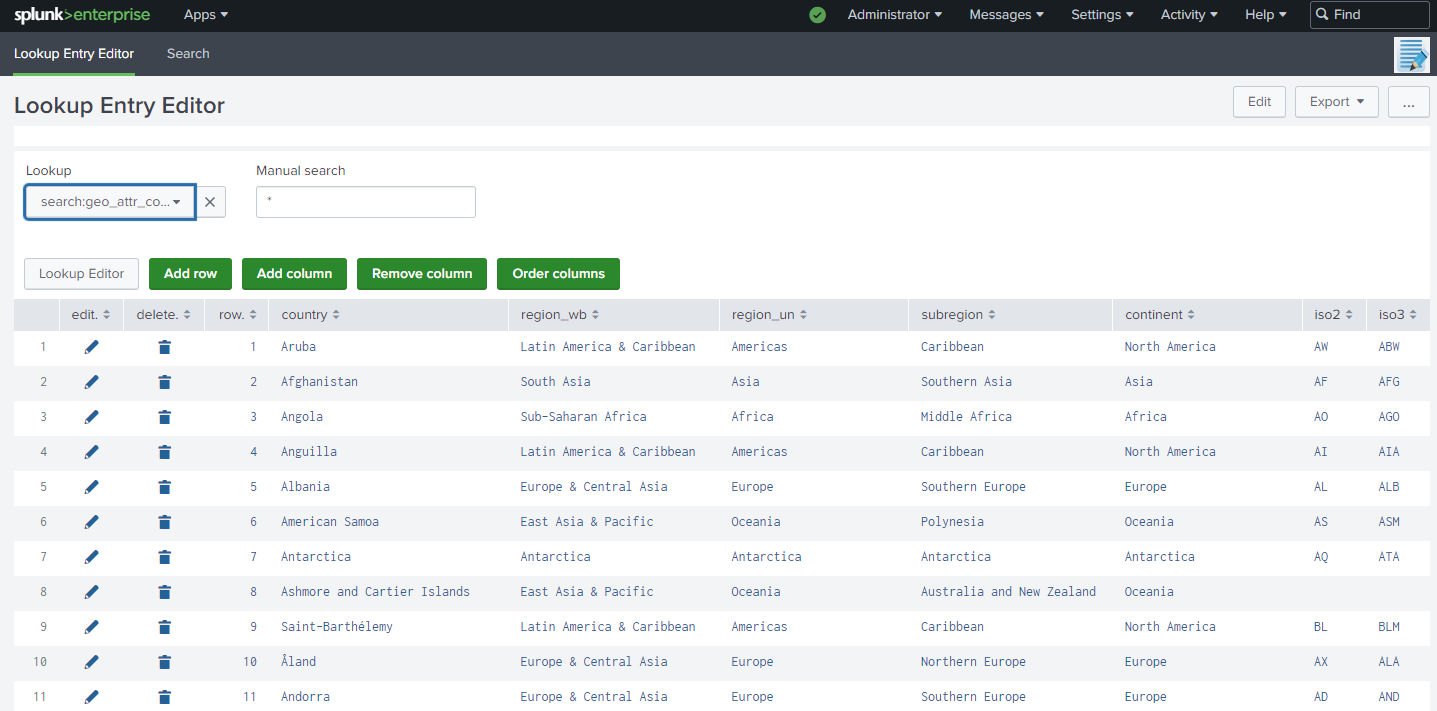Click the Find search box
This screenshot has height=711, width=1437.
click(x=1370, y=15)
